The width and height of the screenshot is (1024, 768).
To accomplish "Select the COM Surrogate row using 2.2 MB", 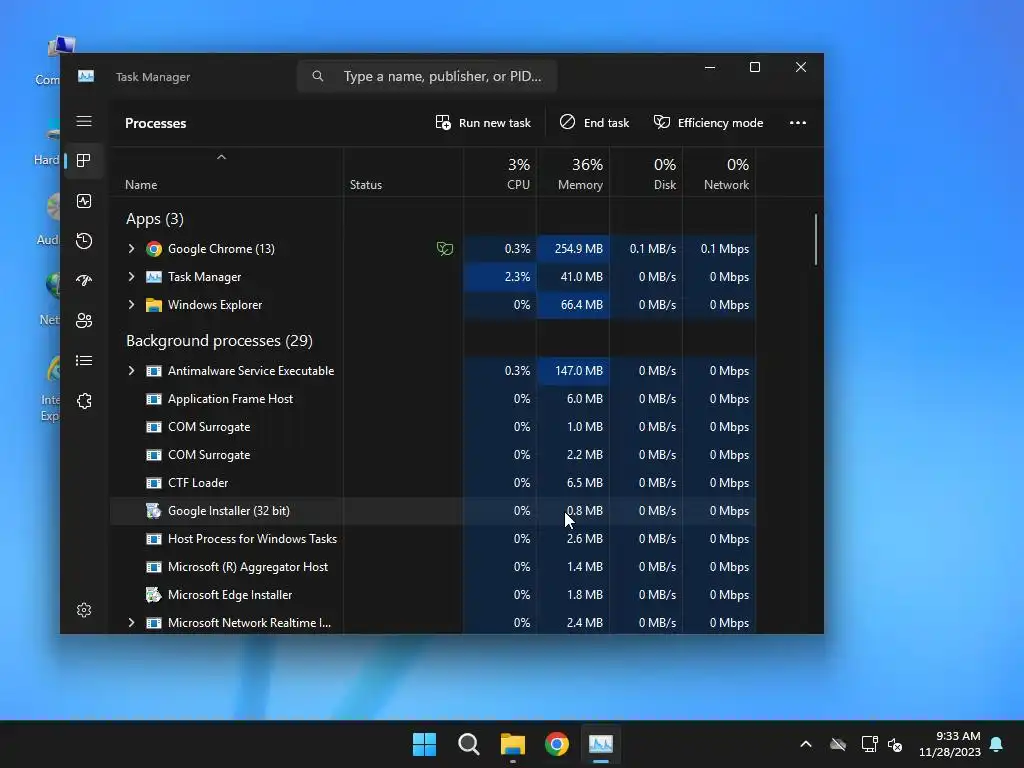I will [x=434, y=455].
